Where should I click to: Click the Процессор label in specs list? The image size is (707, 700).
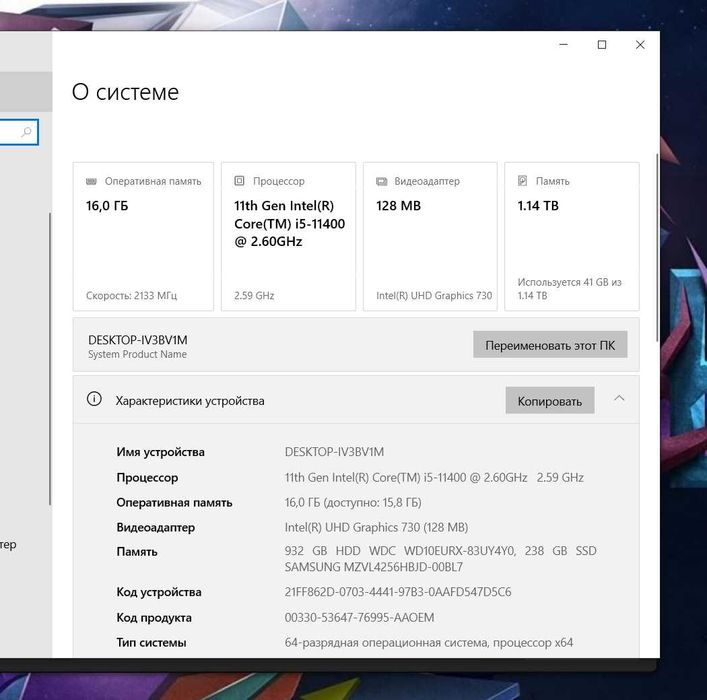[147, 478]
